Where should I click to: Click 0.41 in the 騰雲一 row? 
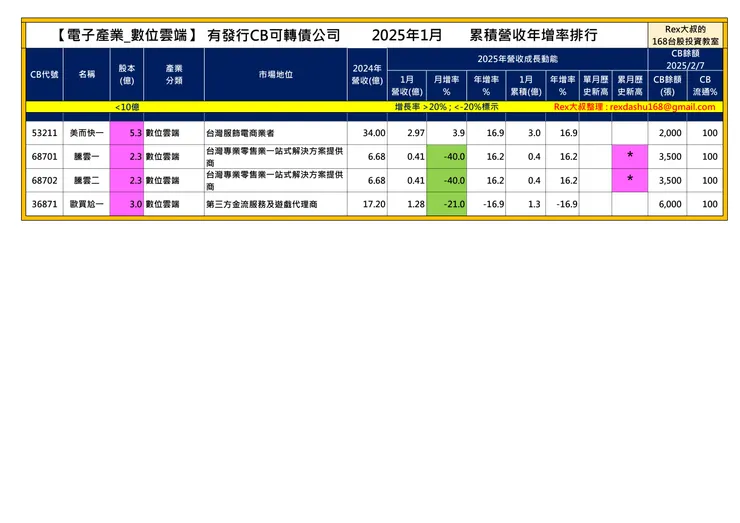[x=416, y=157]
